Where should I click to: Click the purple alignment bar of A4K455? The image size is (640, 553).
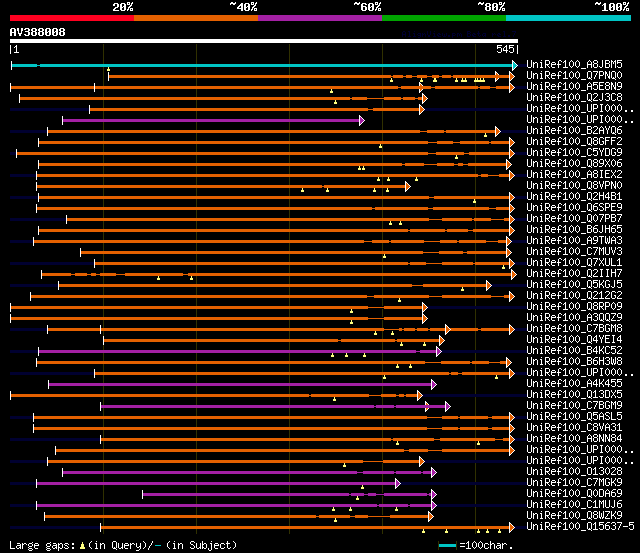[242, 384]
